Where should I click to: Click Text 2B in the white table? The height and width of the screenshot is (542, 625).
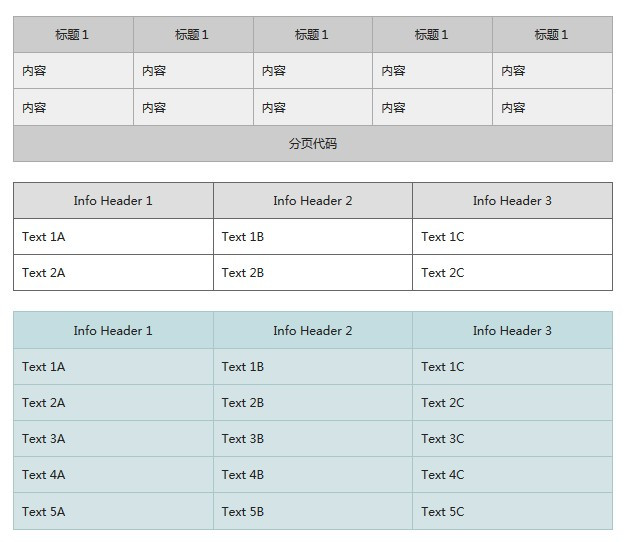click(243, 273)
